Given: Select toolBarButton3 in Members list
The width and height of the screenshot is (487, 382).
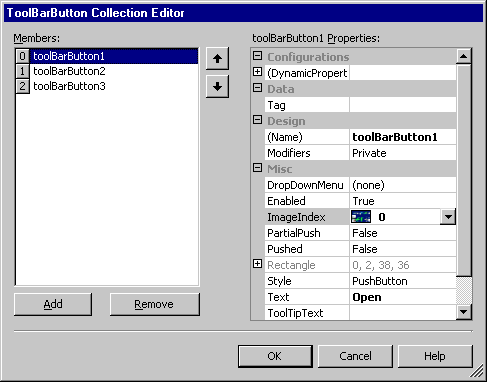Looking at the screenshot, I should pos(114,86).
